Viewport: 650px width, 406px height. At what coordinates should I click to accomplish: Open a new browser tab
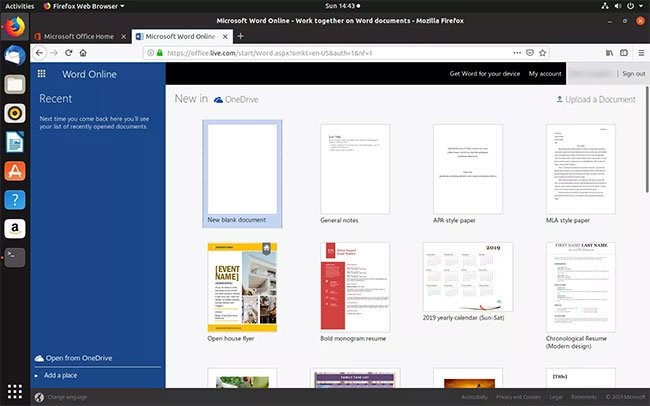[240, 36]
